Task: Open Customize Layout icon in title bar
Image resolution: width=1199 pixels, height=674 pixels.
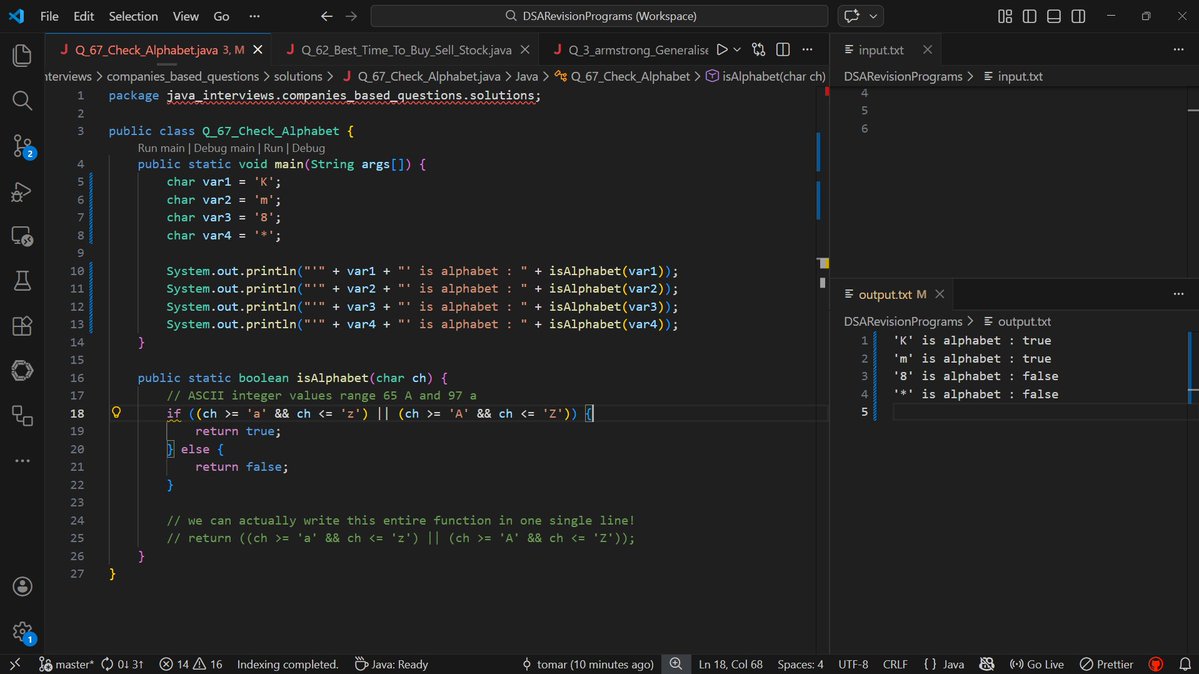Action: (1005, 16)
